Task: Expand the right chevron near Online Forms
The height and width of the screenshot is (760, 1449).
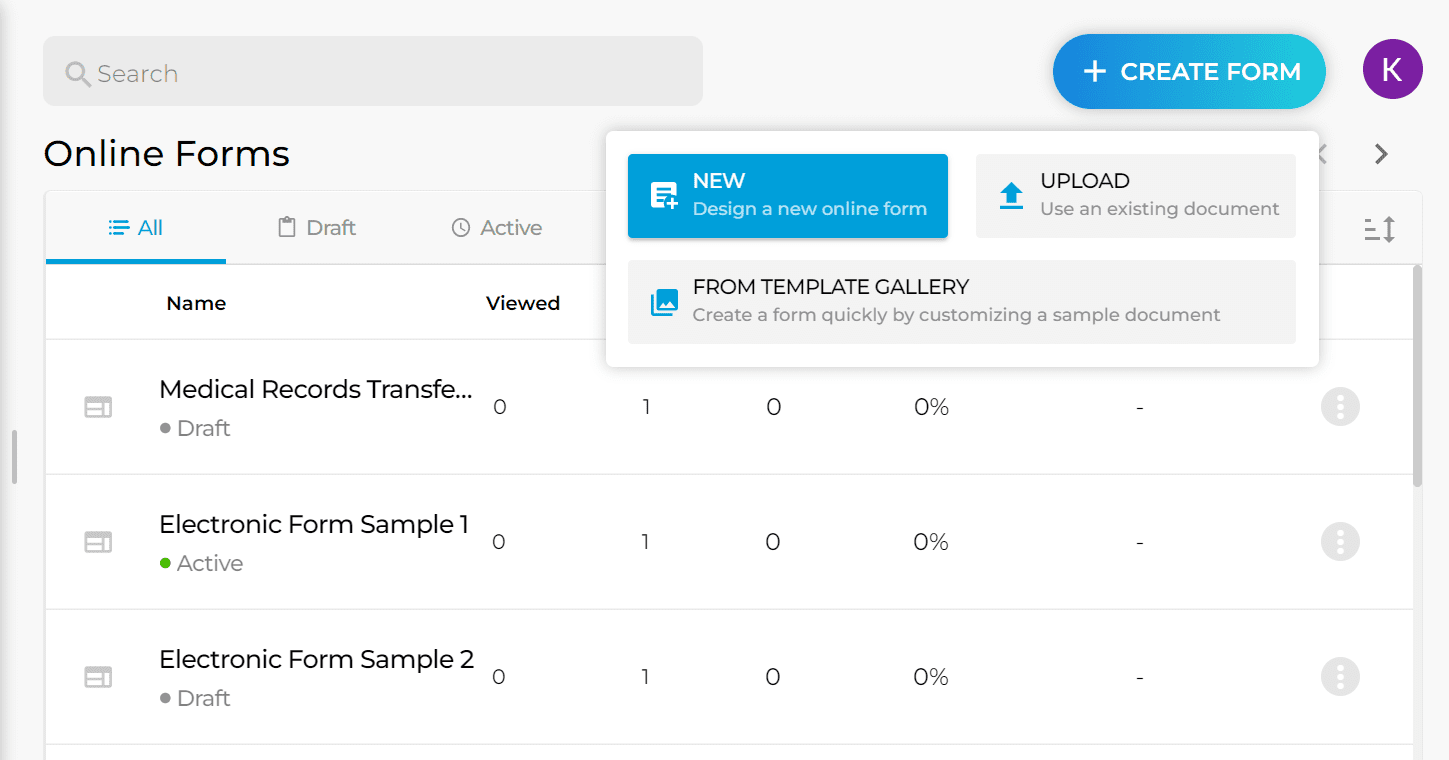Action: click(1380, 154)
